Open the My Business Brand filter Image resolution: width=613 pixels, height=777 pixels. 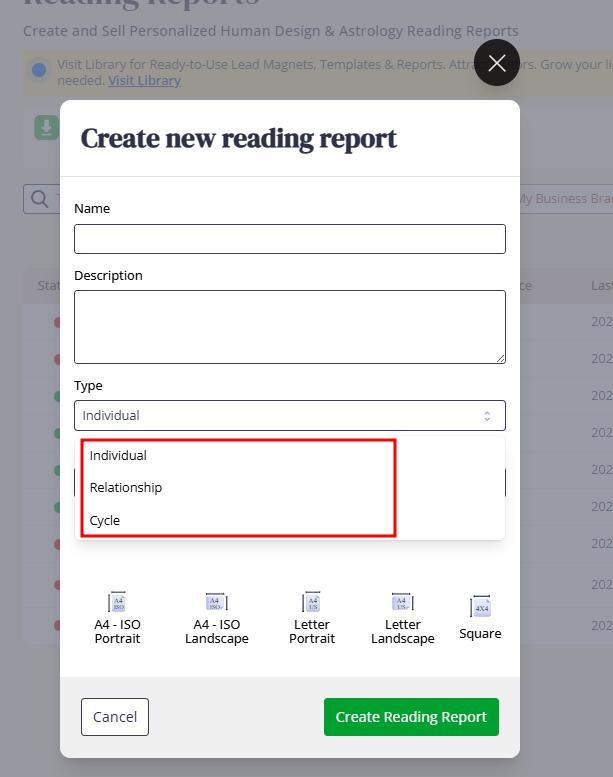[x=565, y=198]
